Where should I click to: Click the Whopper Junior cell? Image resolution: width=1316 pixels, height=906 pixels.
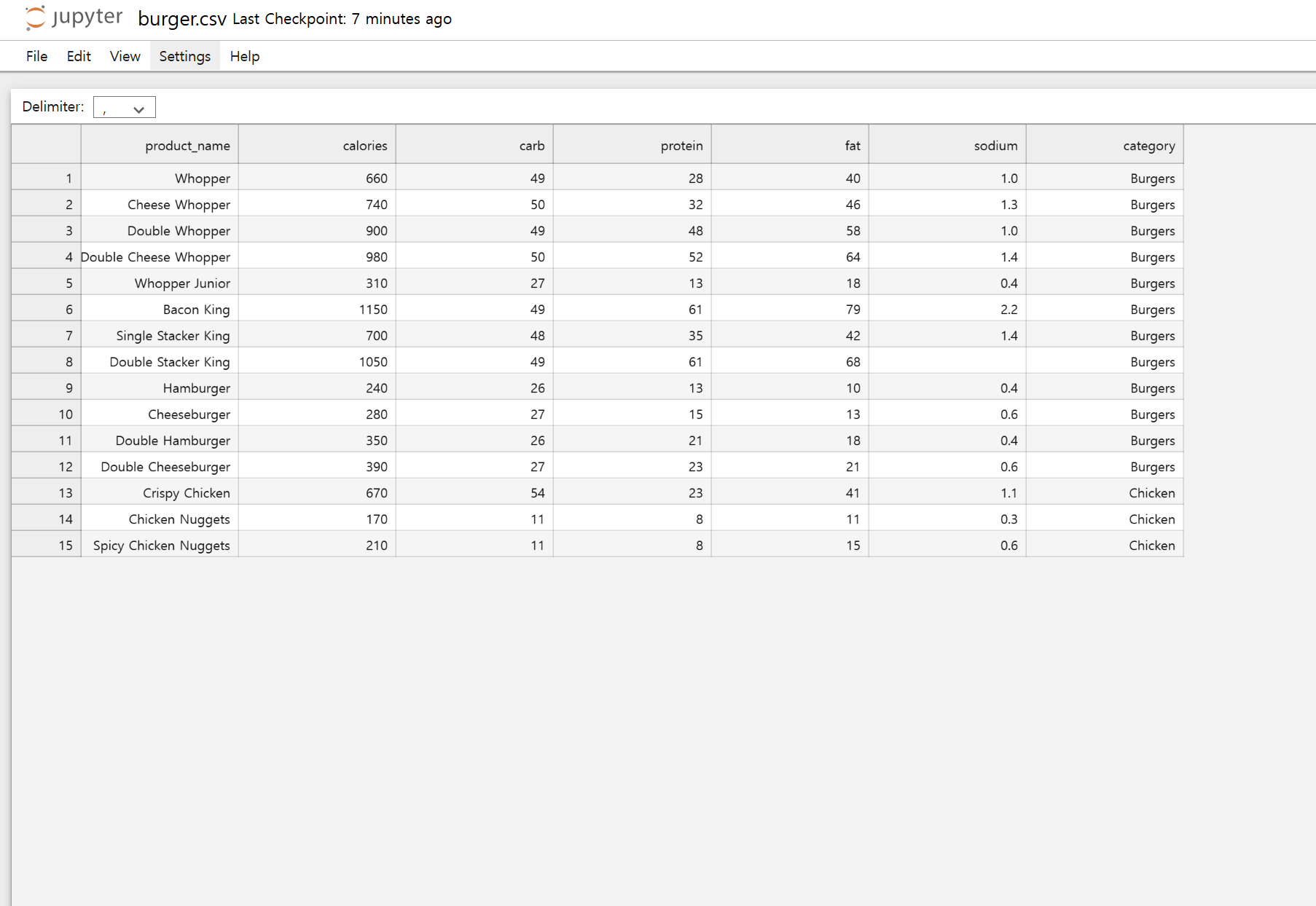pos(160,283)
